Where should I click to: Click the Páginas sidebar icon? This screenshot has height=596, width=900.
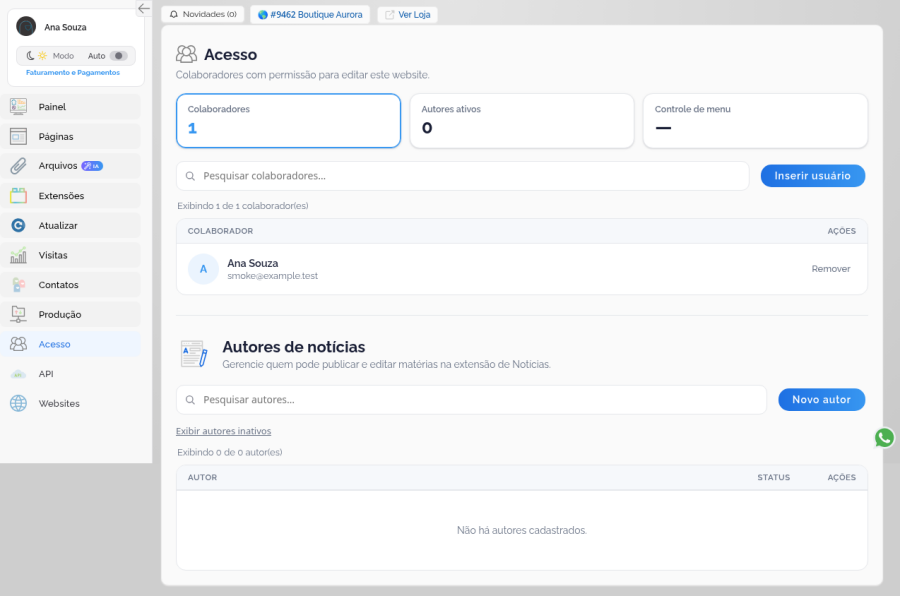click(18, 136)
